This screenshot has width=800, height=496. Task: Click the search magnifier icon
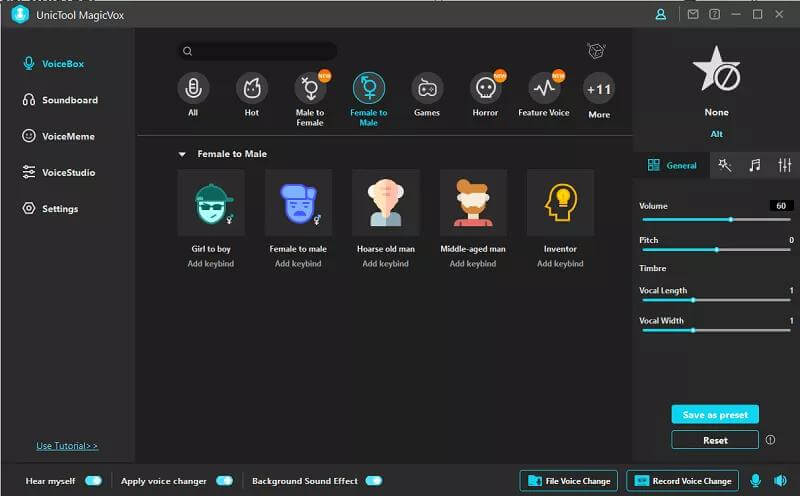click(x=188, y=51)
